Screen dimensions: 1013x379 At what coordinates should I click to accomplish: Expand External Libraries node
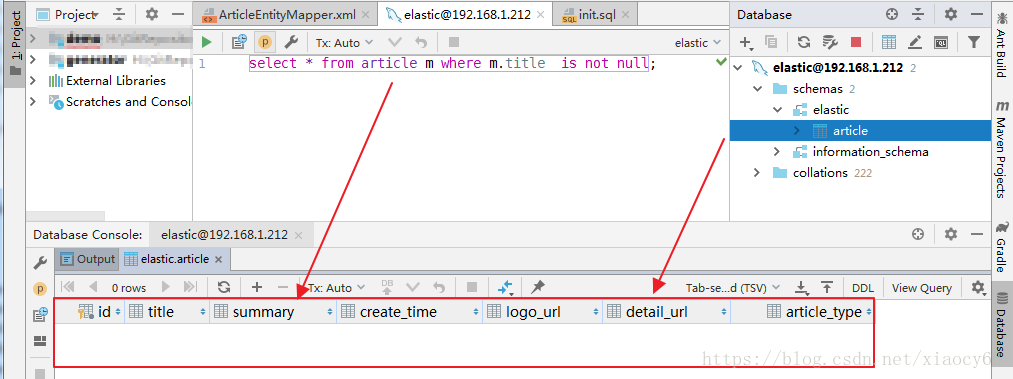(33, 81)
